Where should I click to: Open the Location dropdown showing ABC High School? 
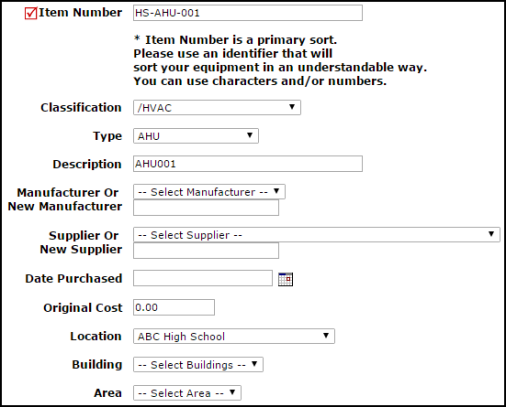point(234,336)
